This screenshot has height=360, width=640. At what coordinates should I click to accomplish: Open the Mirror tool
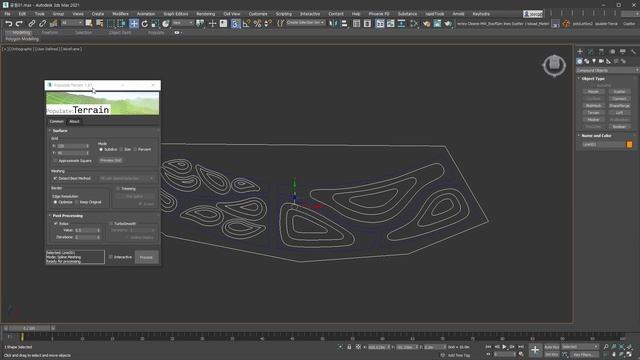(x=334, y=24)
